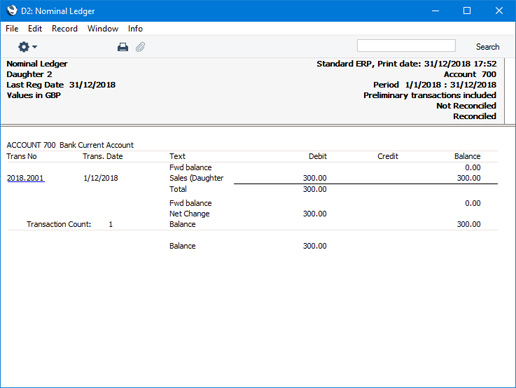This screenshot has height=388, width=516.
Task: Open the File menu
Action: point(12,29)
